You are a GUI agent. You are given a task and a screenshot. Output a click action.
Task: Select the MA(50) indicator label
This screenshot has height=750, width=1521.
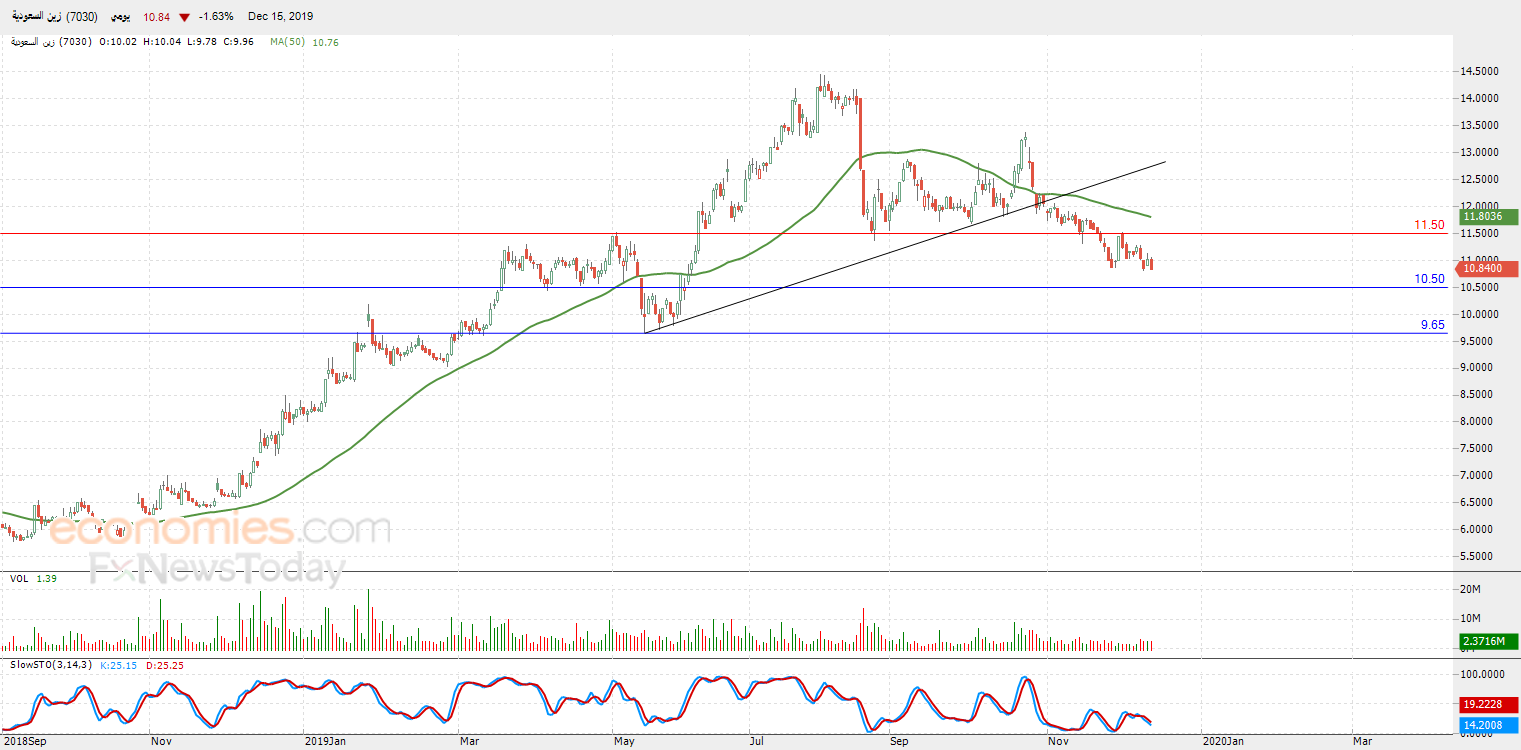coord(287,43)
